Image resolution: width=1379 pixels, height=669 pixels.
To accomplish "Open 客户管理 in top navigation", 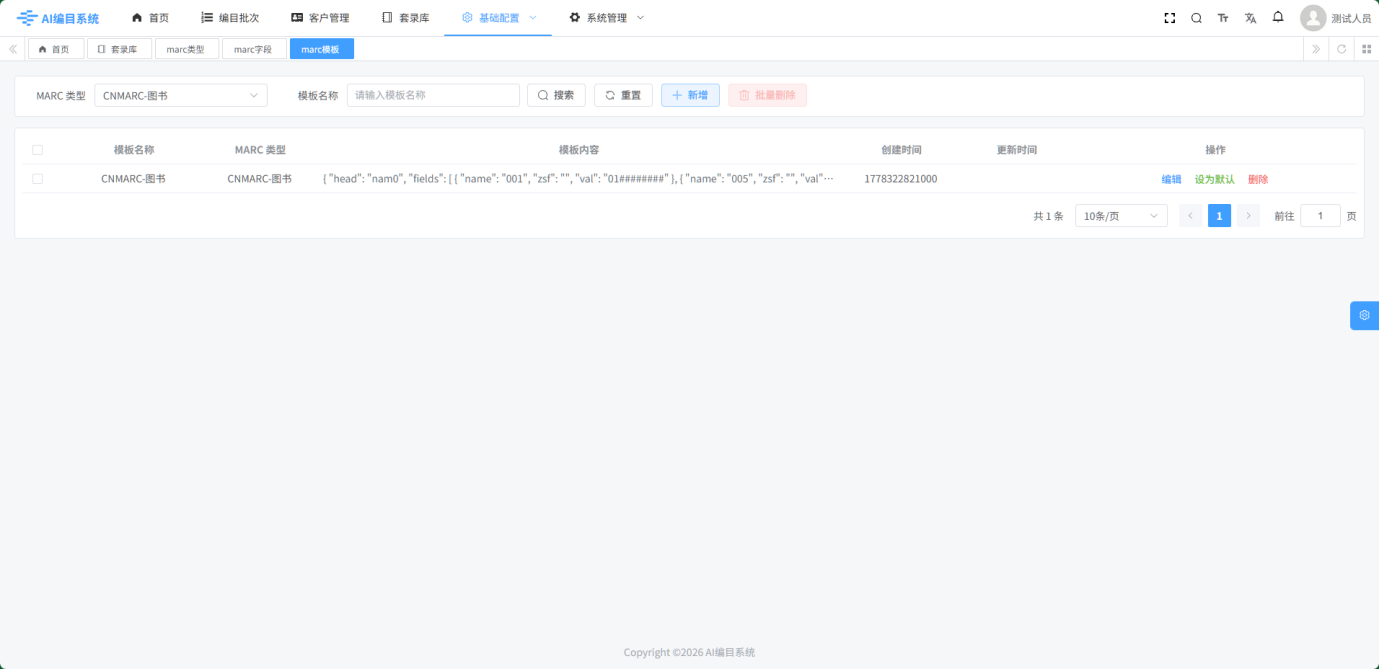I will [320, 18].
